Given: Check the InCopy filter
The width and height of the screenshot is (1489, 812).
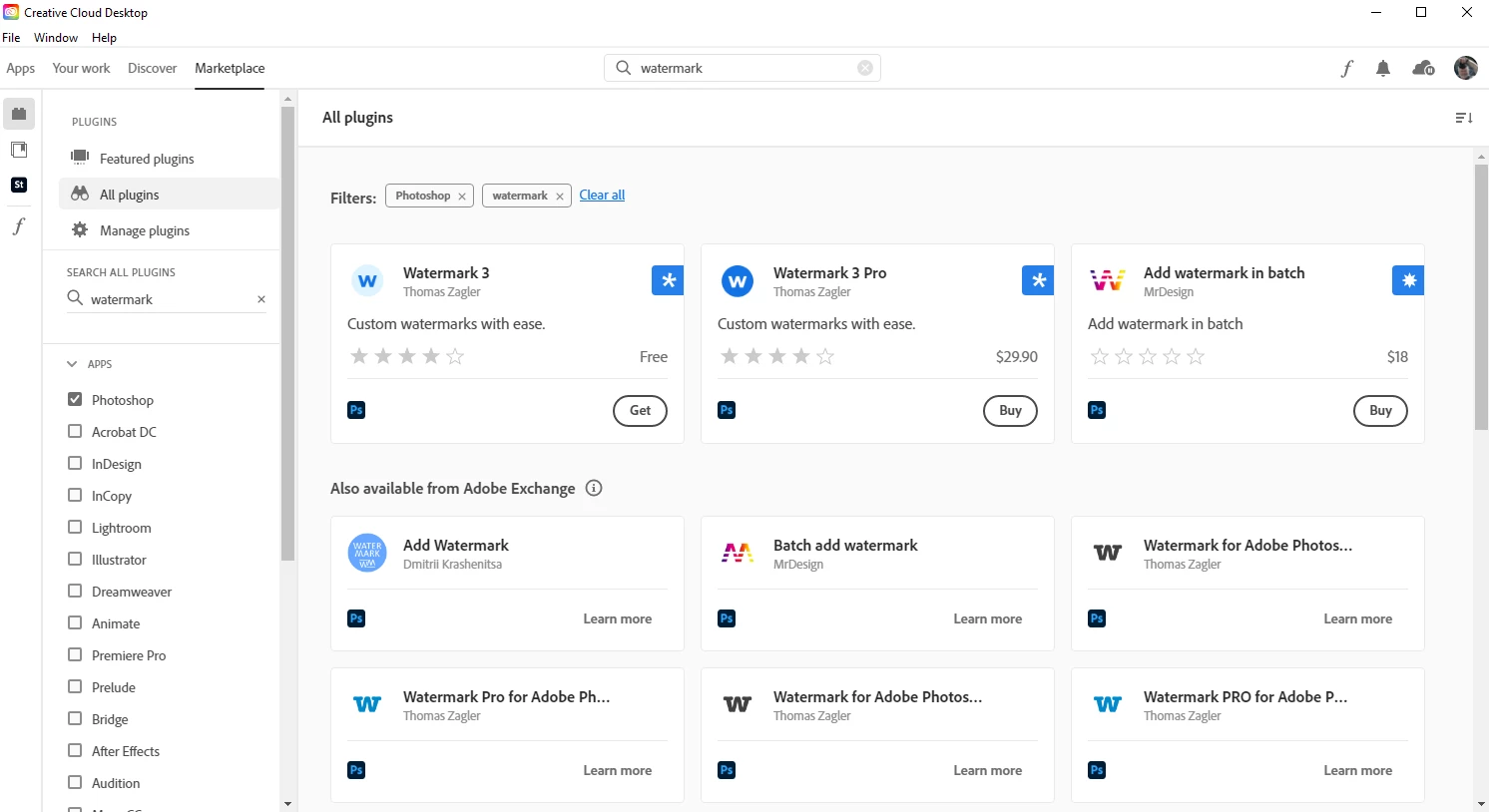Looking at the screenshot, I should (75, 495).
